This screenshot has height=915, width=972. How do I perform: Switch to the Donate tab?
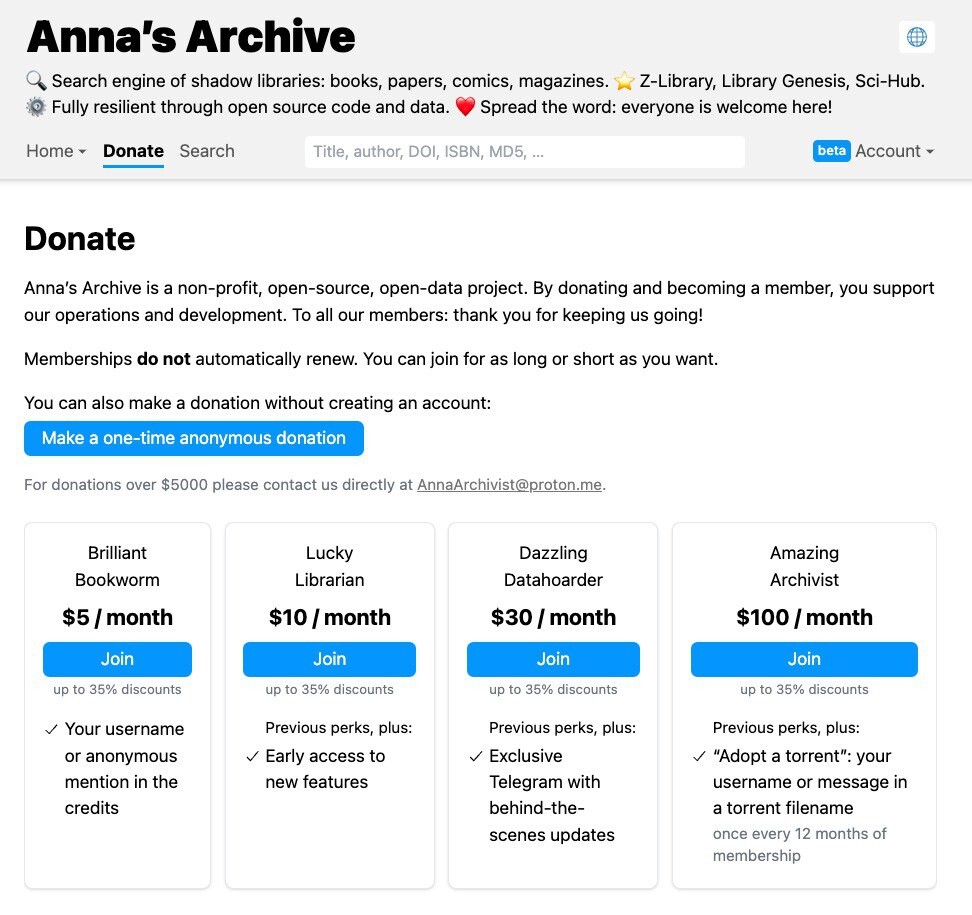tap(133, 151)
